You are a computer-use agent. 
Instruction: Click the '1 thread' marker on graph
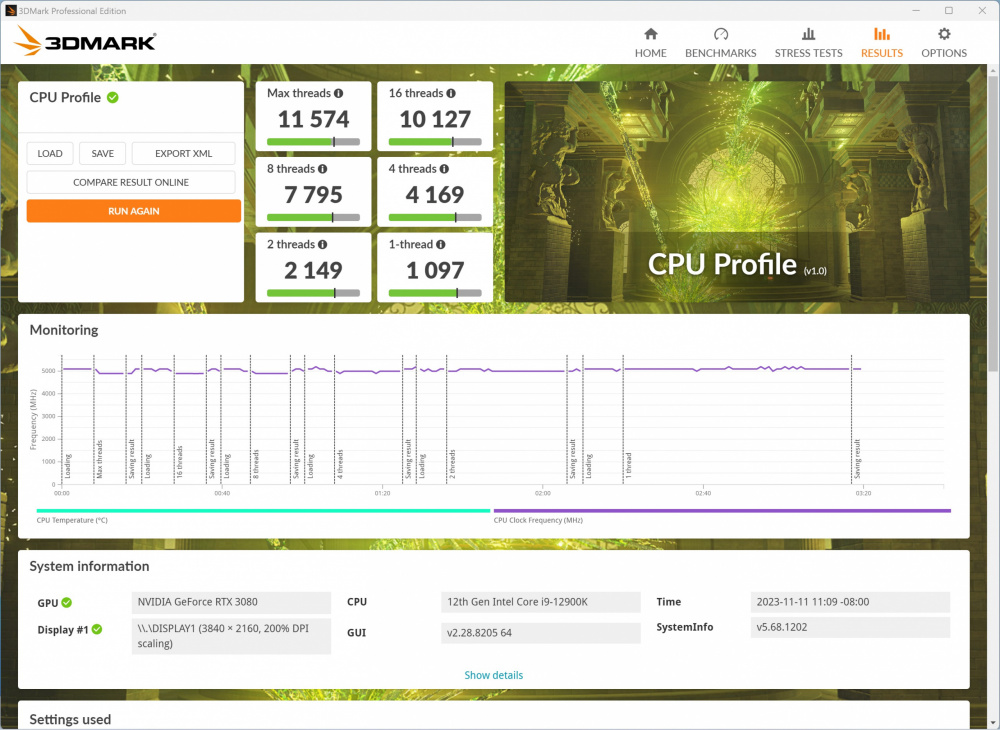(x=628, y=465)
